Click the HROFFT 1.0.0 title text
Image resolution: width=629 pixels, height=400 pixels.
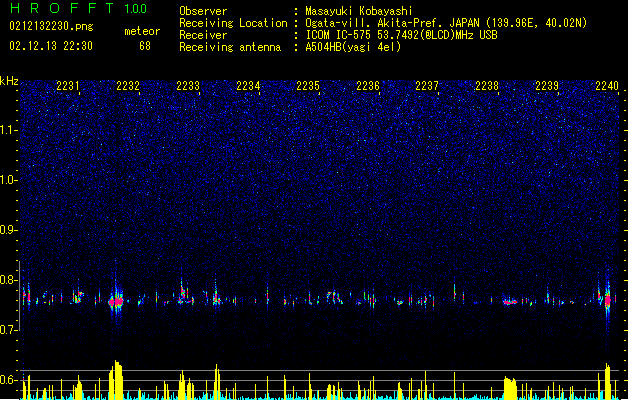[x=78, y=8]
